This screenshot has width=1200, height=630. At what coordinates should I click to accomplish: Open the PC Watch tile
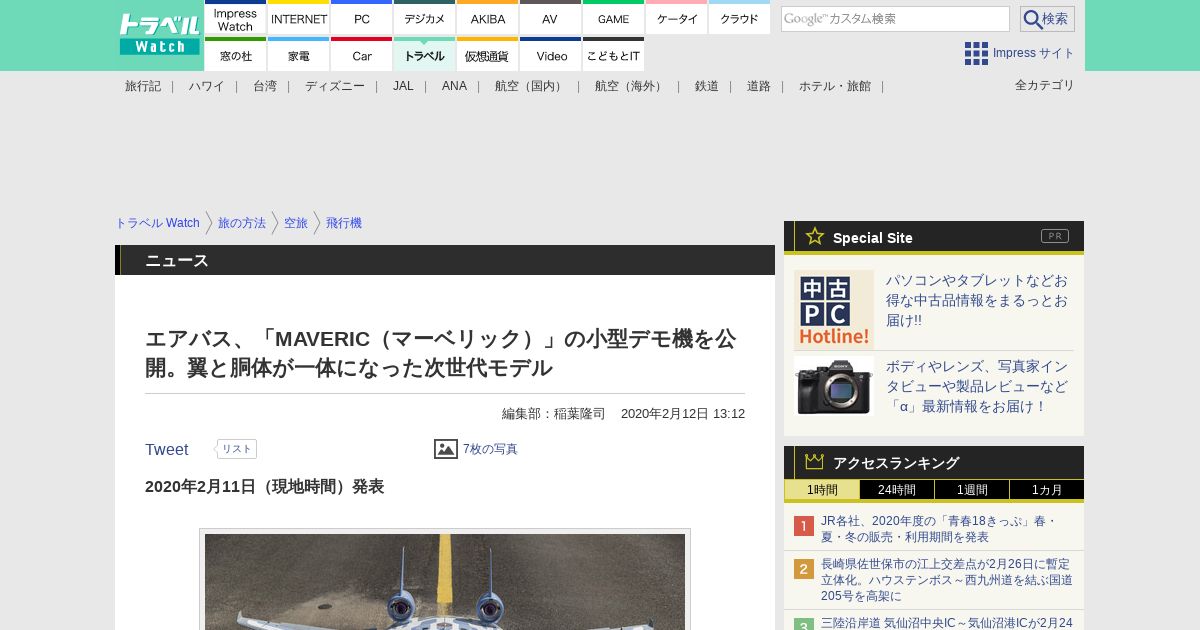(362, 18)
